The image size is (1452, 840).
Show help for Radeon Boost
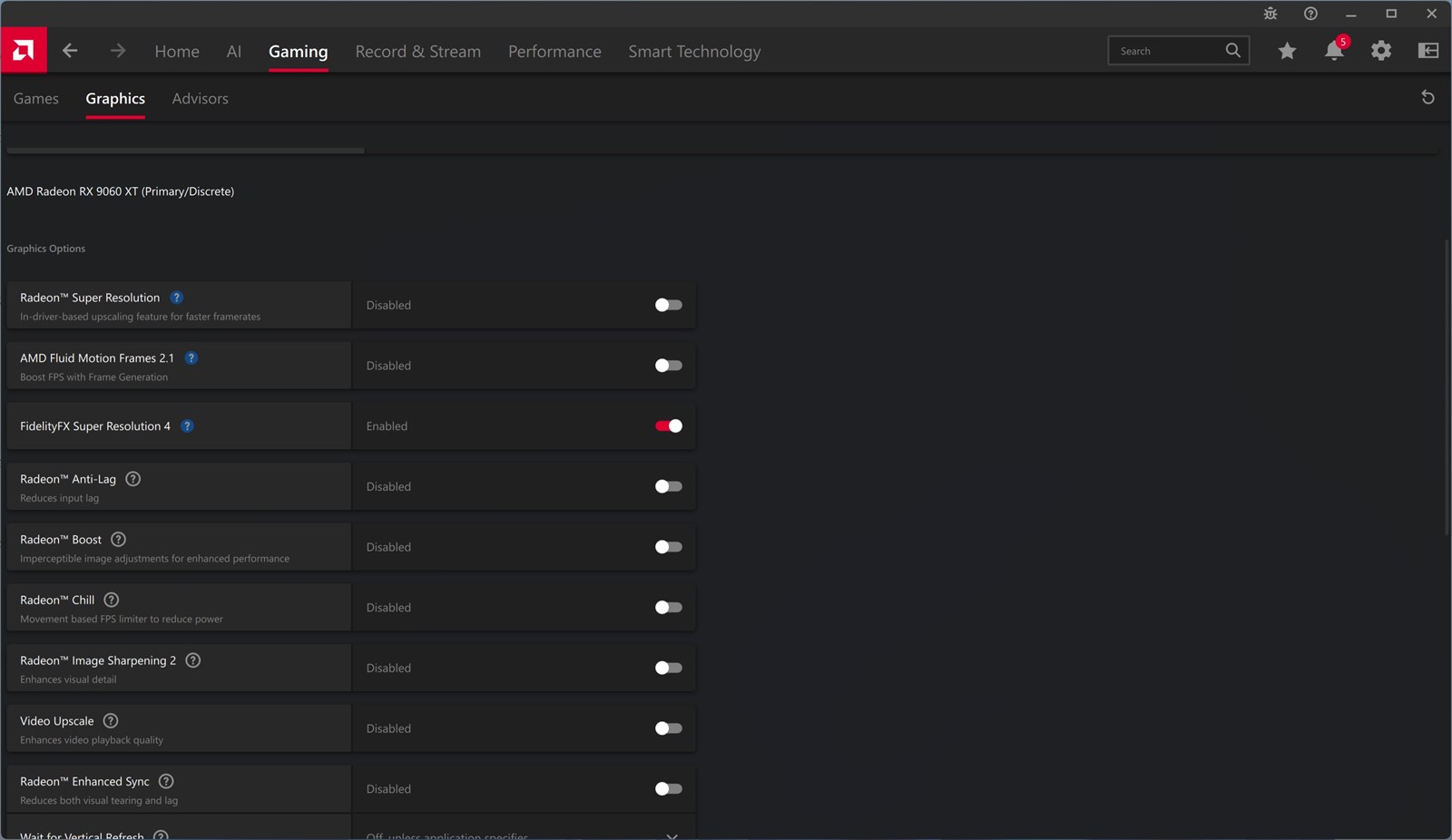pos(118,540)
